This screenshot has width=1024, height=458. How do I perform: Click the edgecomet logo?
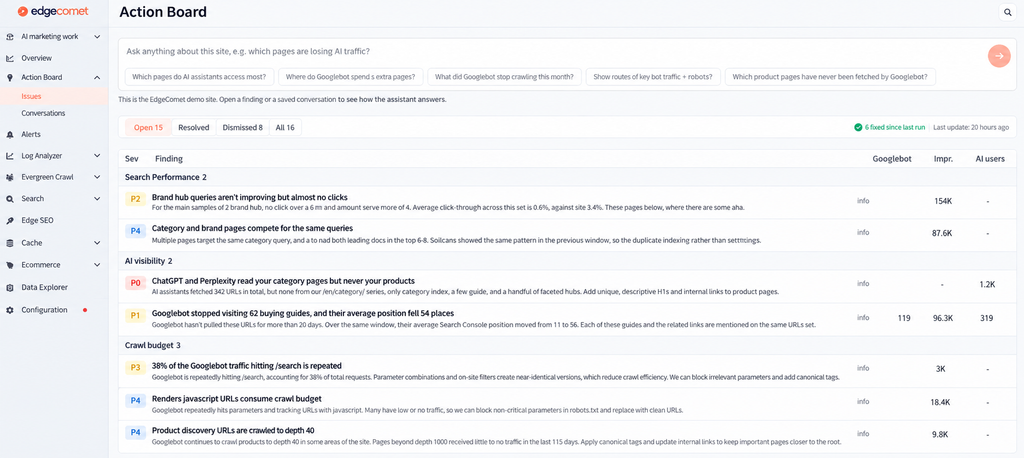pos(53,11)
